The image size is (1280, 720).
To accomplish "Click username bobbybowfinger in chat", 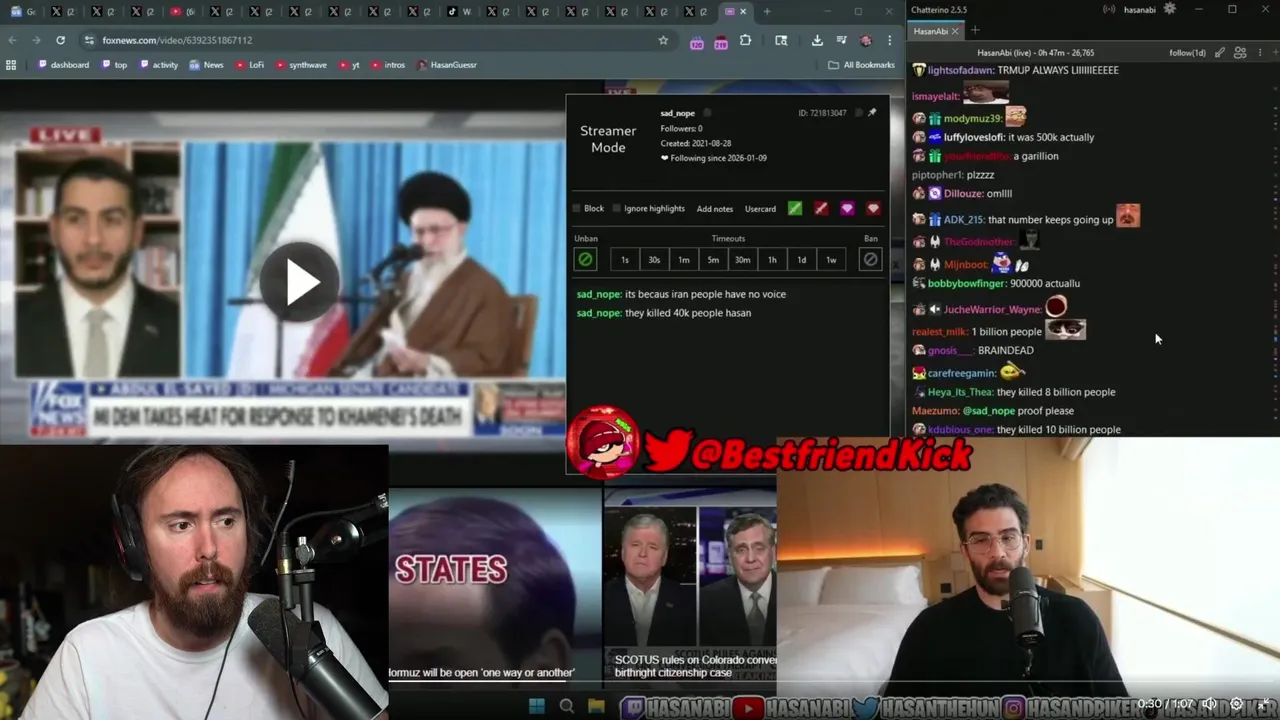I will 966,284.
